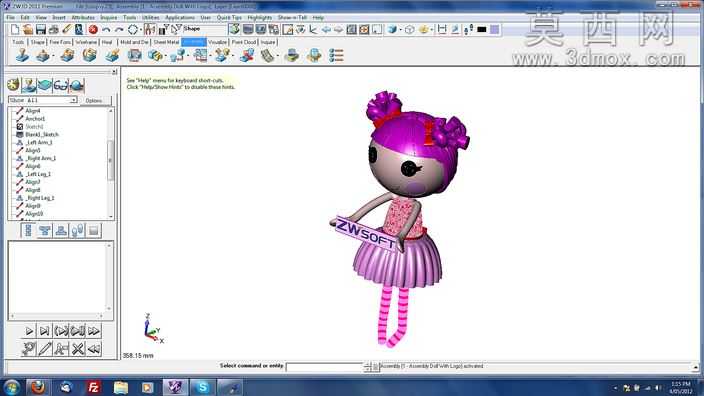Click the blue layers manager icon
The width and height of the screenshot is (704, 396).
click(x=45, y=84)
